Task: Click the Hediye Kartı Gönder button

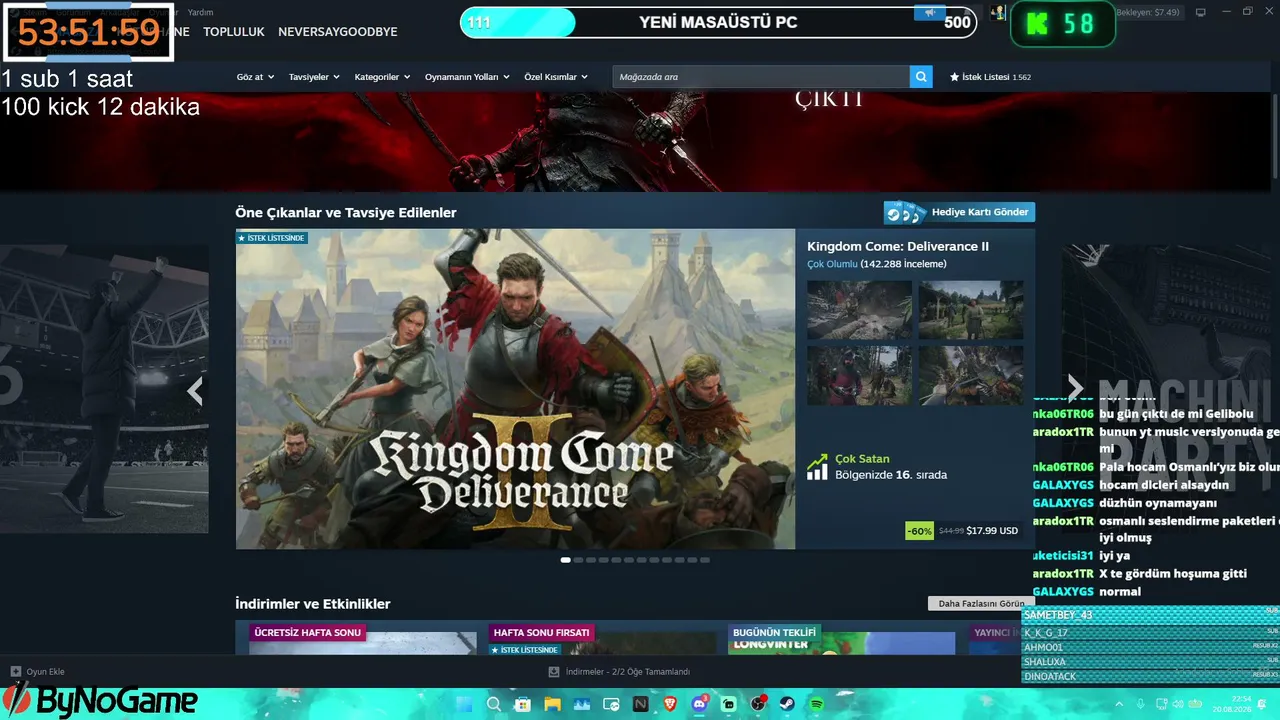Action: click(x=959, y=212)
